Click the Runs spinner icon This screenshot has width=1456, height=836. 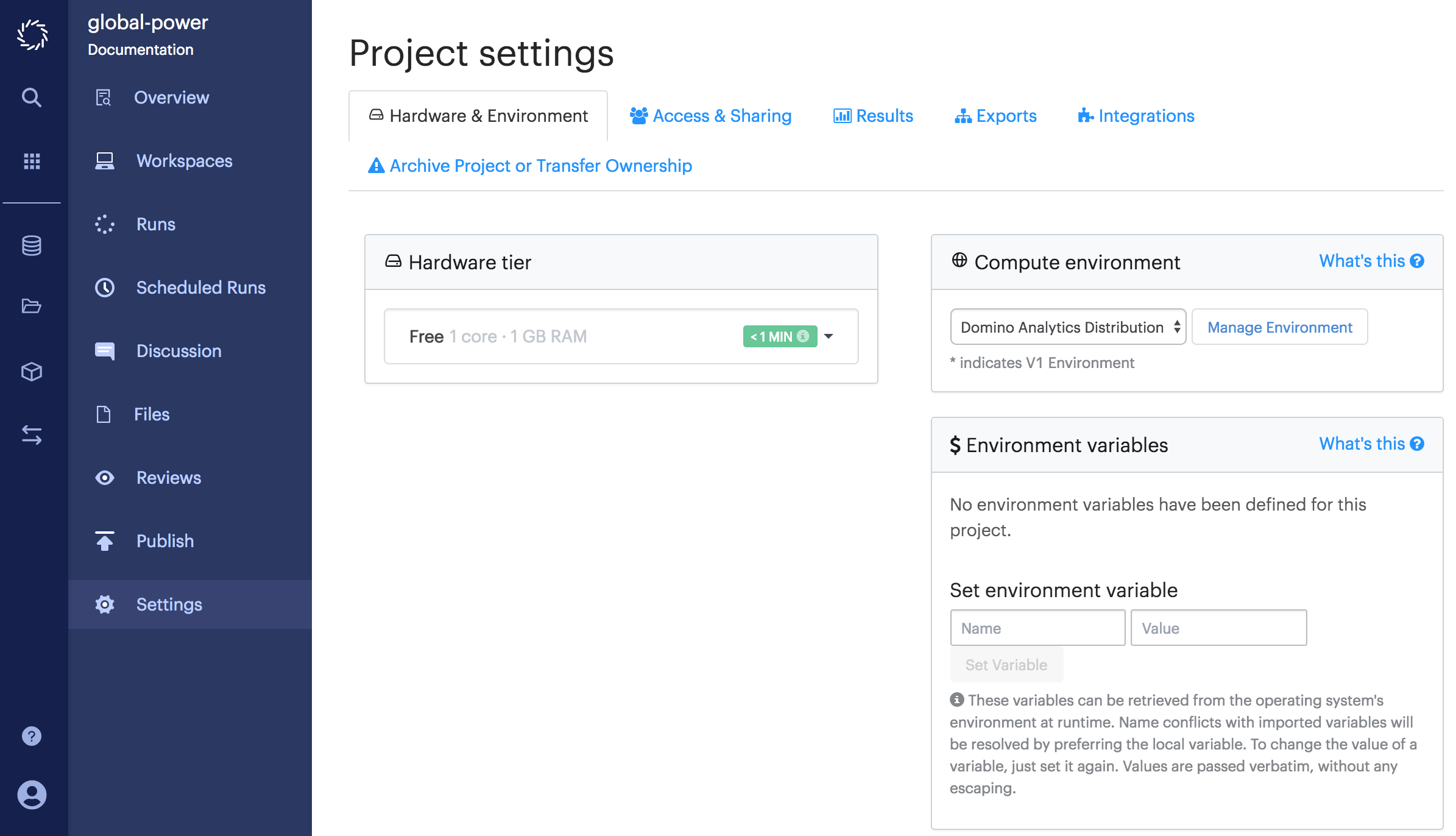[105, 224]
